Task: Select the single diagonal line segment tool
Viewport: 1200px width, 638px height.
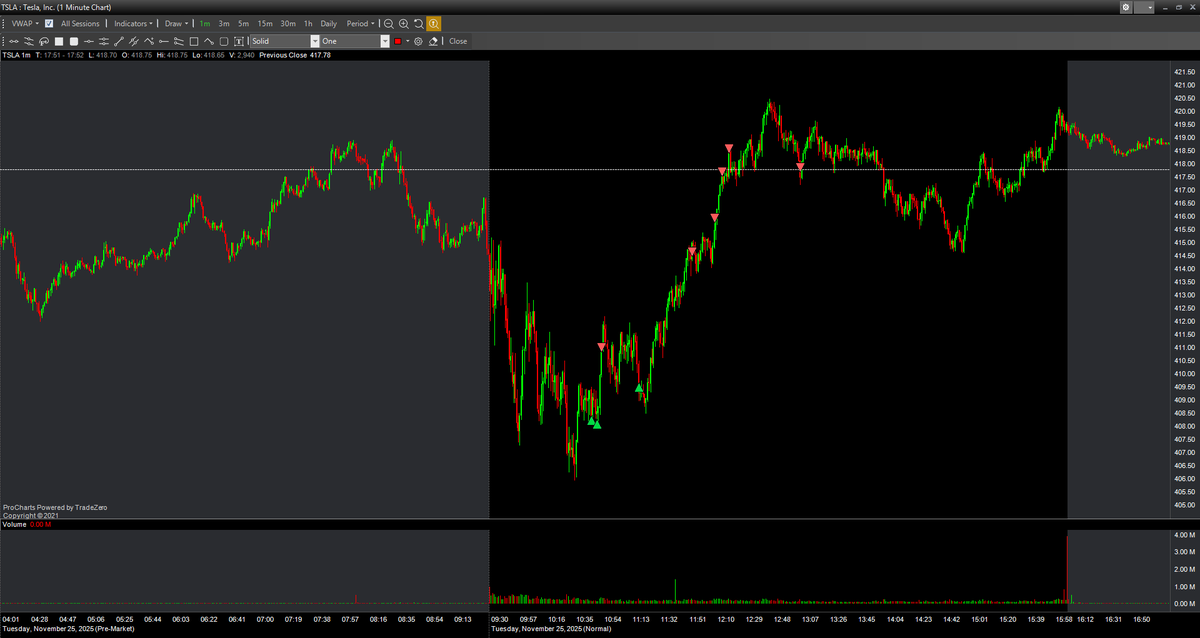Action: pos(118,41)
